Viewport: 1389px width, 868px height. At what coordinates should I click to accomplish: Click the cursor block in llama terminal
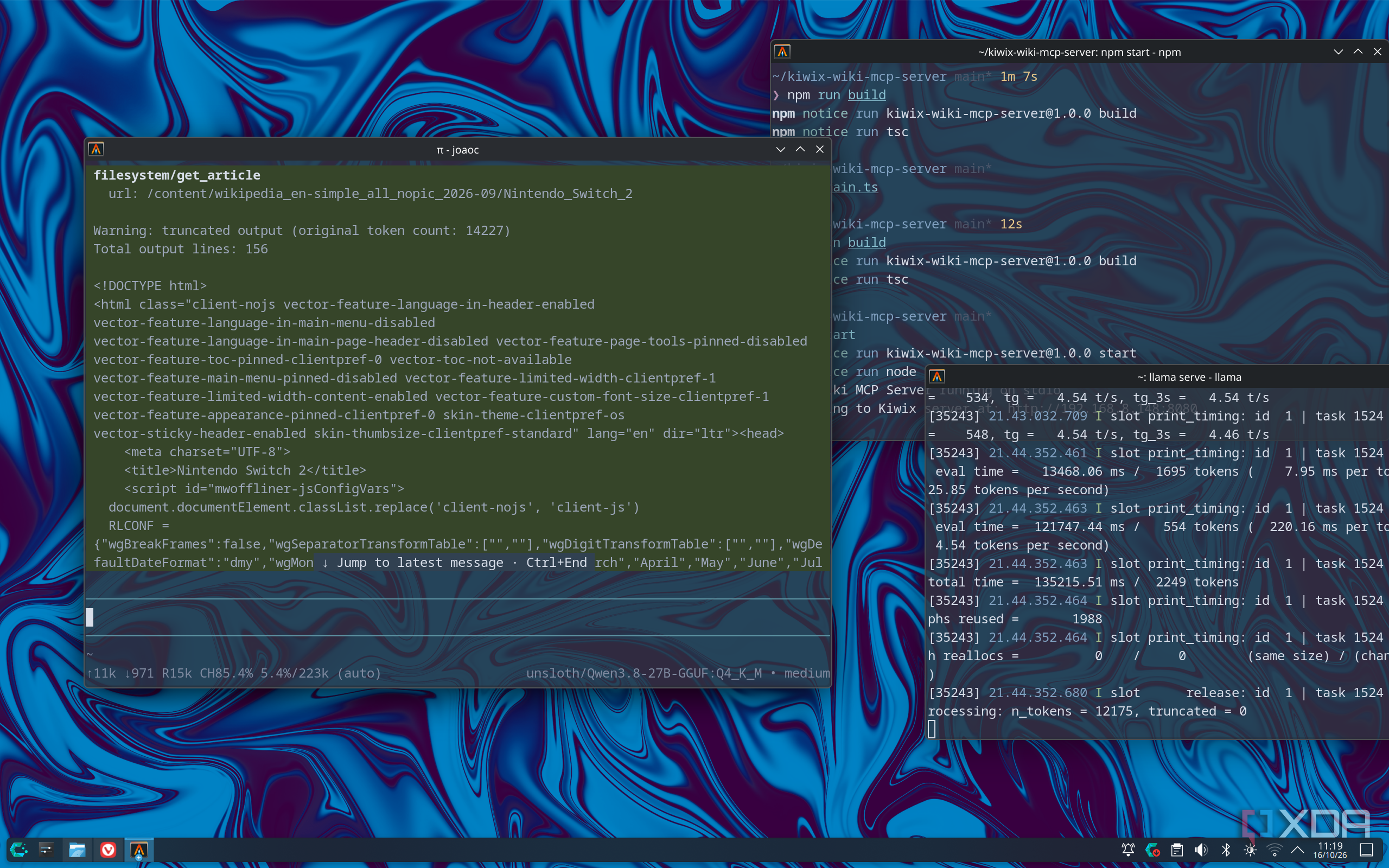pyautogui.click(x=932, y=729)
